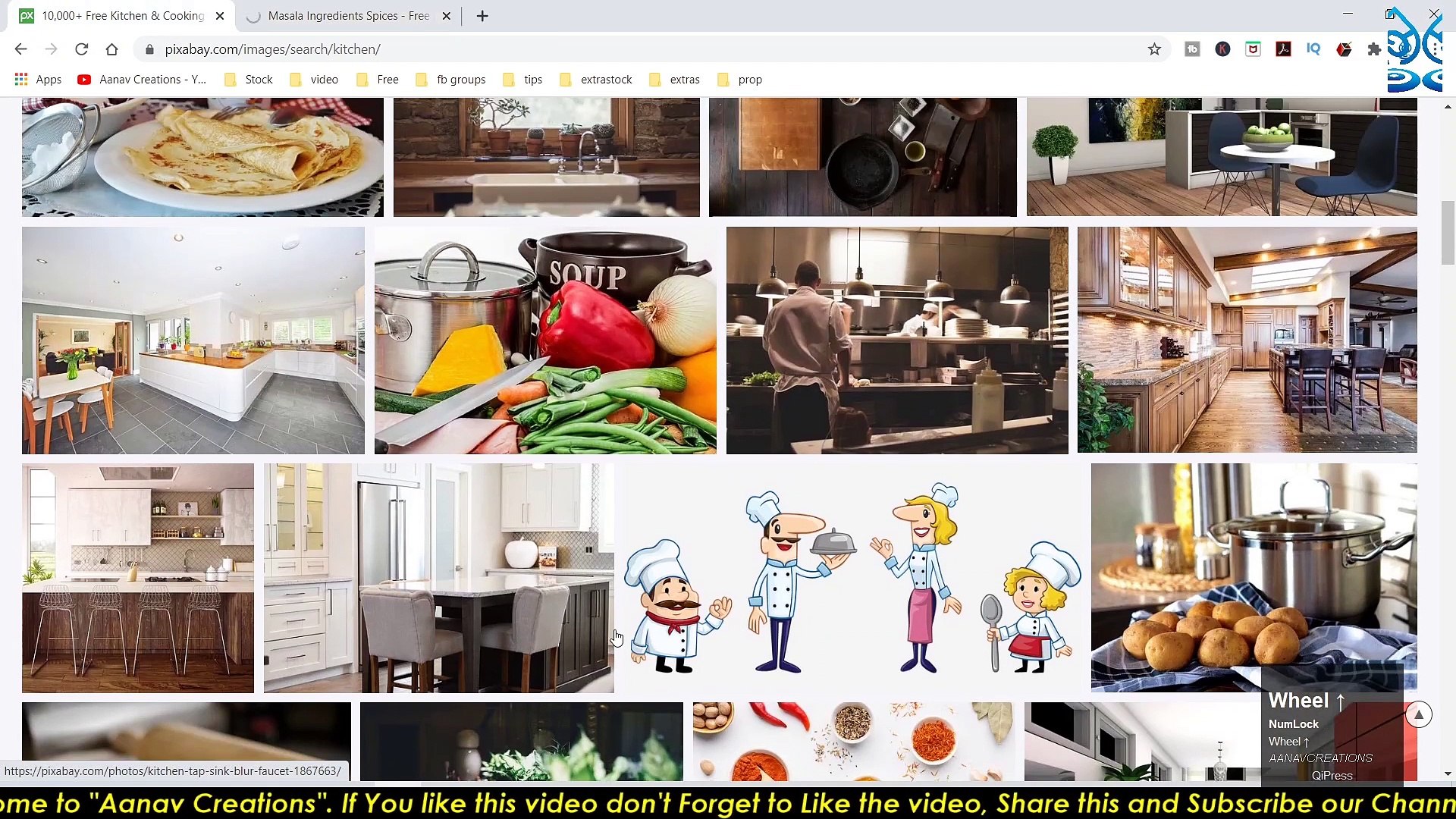Image resolution: width=1456 pixels, height=819 pixels.
Task: Open the IQ extension icon
Action: [1313, 49]
